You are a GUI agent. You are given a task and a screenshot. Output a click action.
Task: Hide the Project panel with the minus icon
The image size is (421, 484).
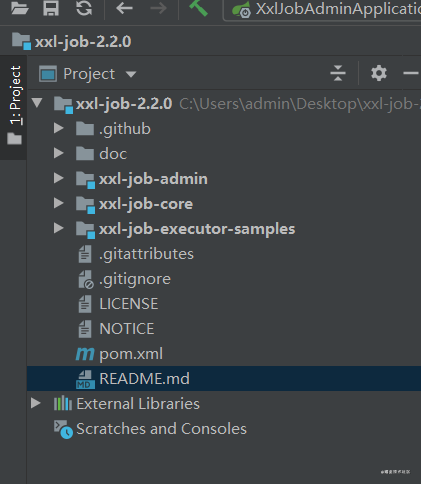(x=410, y=73)
